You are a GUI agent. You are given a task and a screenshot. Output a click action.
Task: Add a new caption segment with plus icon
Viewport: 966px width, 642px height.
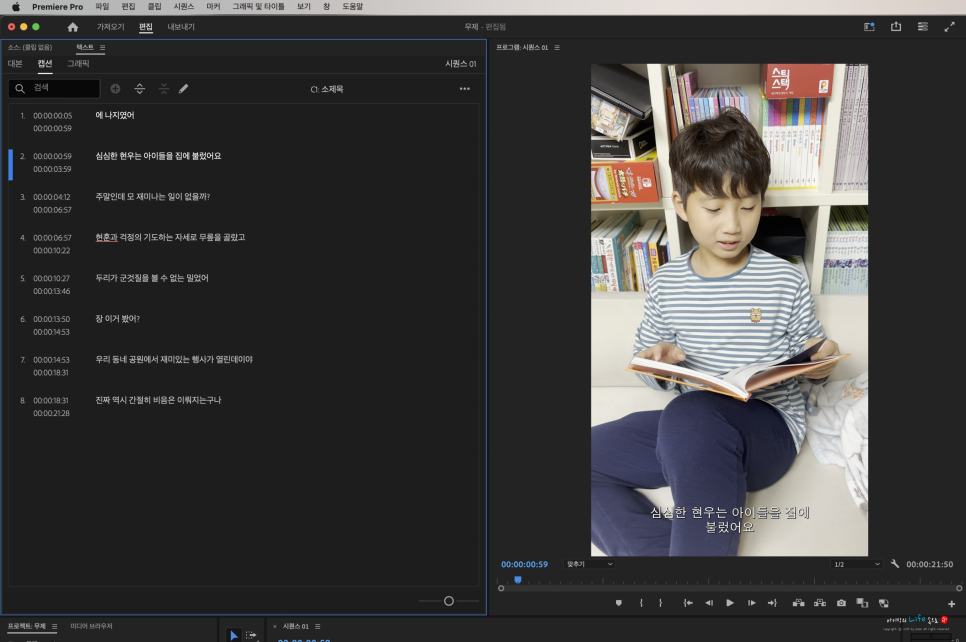tap(115, 89)
